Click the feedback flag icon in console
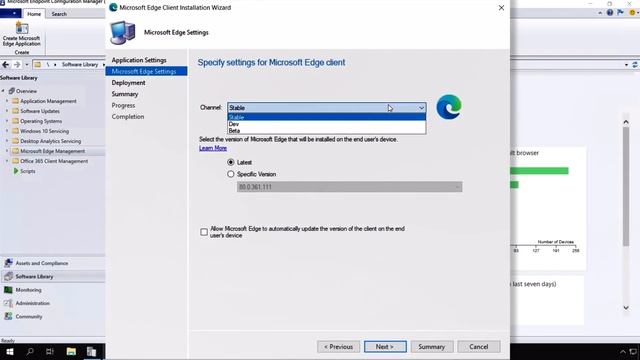This screenshot has height=360, width=640. (620, 13)
